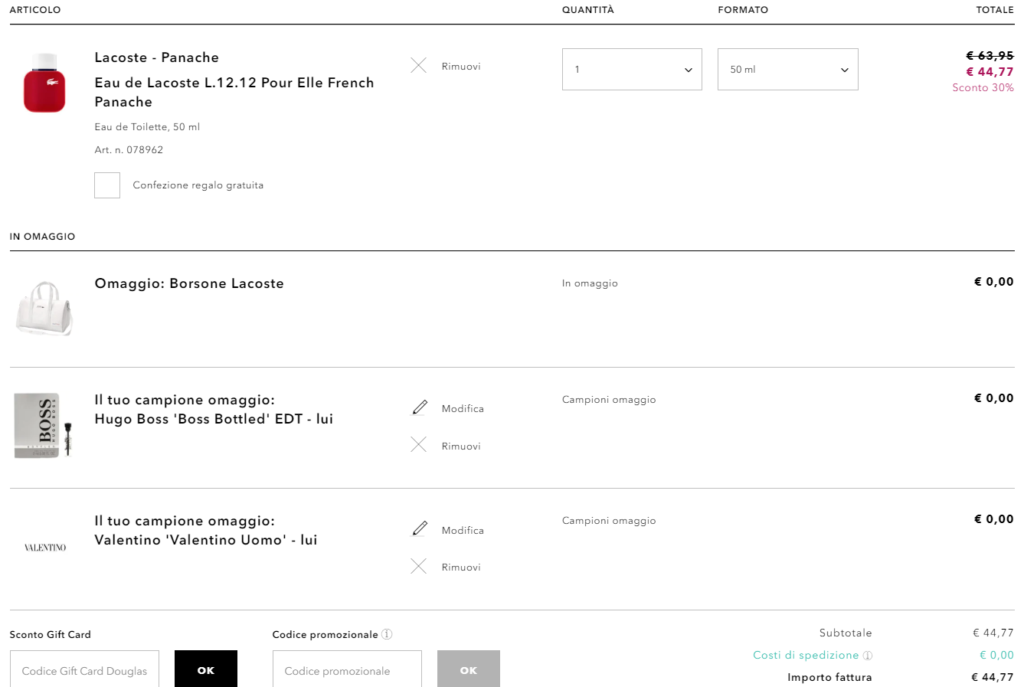Click pencil icon for Hugo Boss sample
This screenshot has height=687, width=1024.
tap(419, 408)
